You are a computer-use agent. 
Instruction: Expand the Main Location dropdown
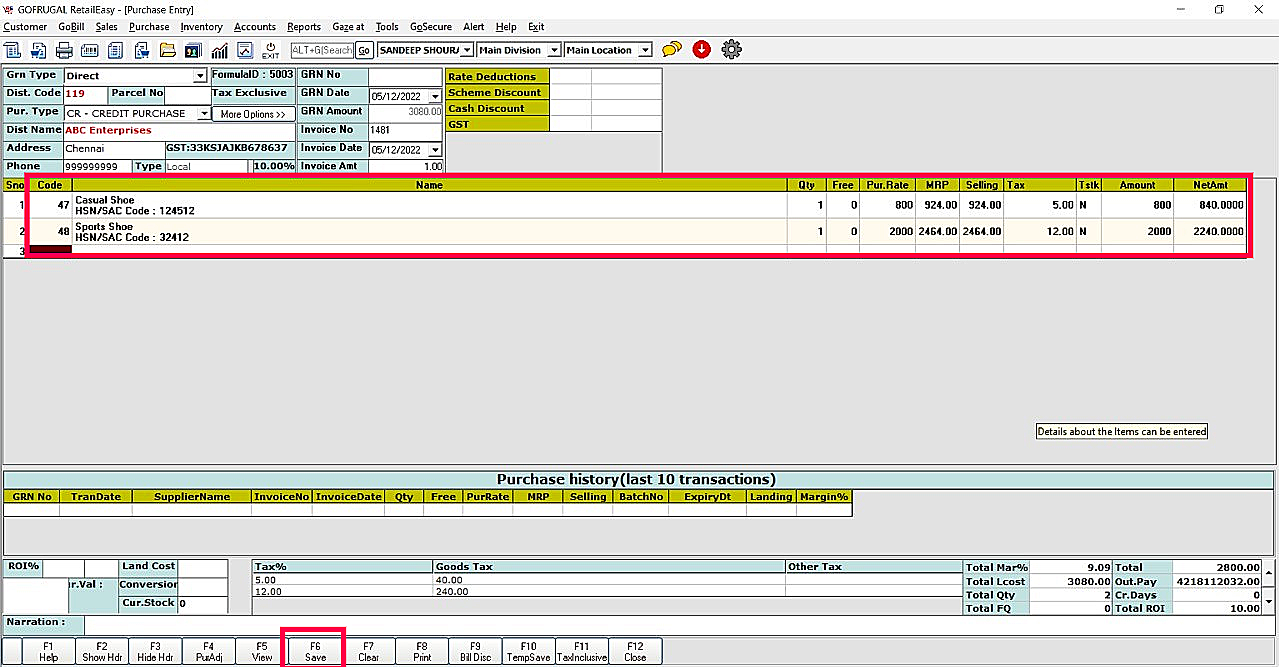(645, 50)
